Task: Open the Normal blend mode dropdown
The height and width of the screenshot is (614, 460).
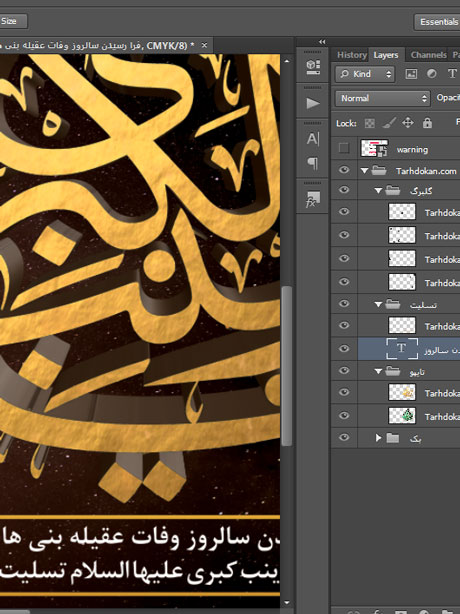Action: pos(382,98)
